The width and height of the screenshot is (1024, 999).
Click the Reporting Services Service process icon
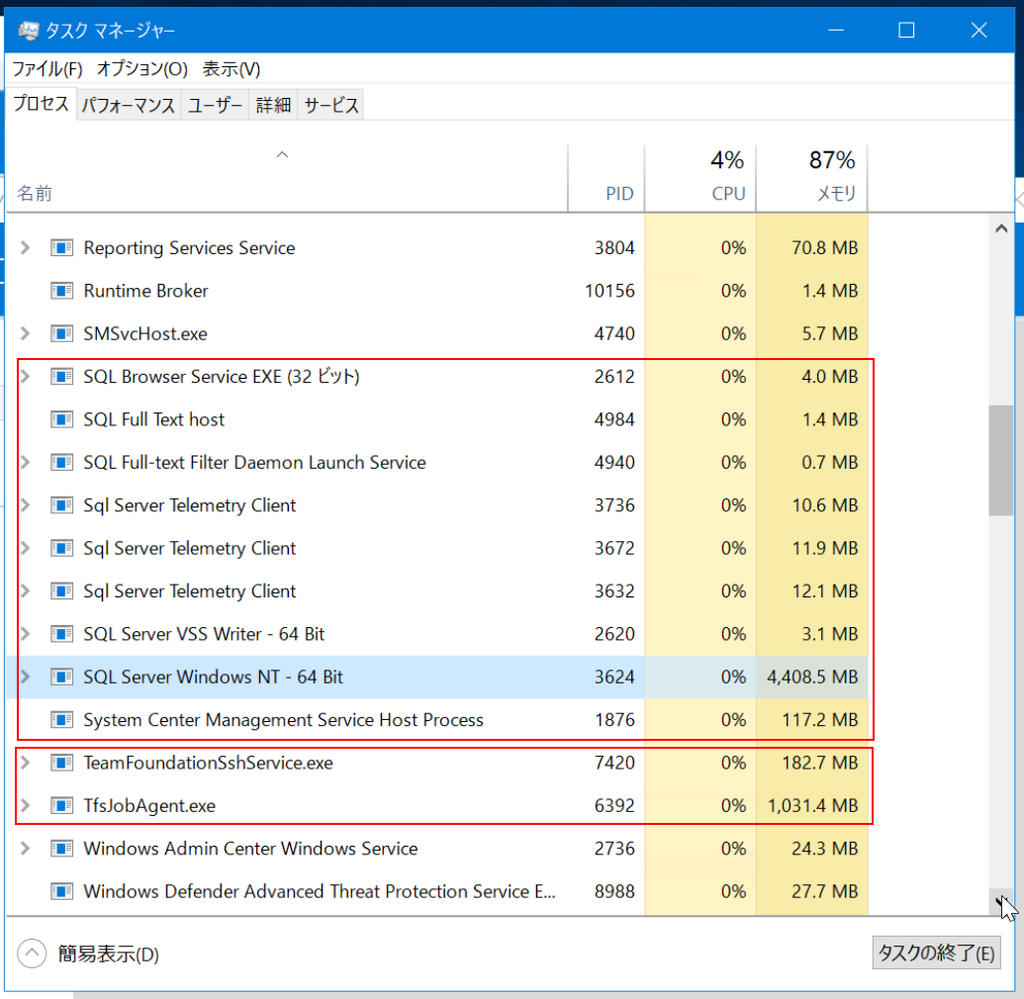(x=61, y=248)
